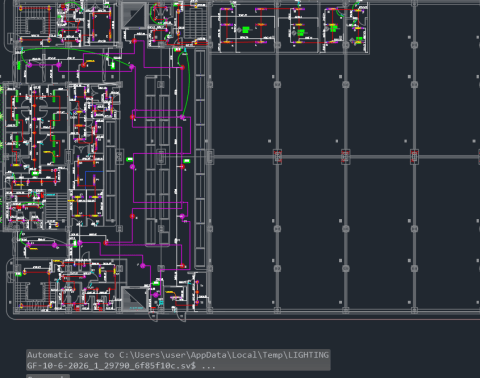Select the stair symbol right of the upper shaft
Screen dimensions: 480x378
pyautogui.click(x=195, y=24)
